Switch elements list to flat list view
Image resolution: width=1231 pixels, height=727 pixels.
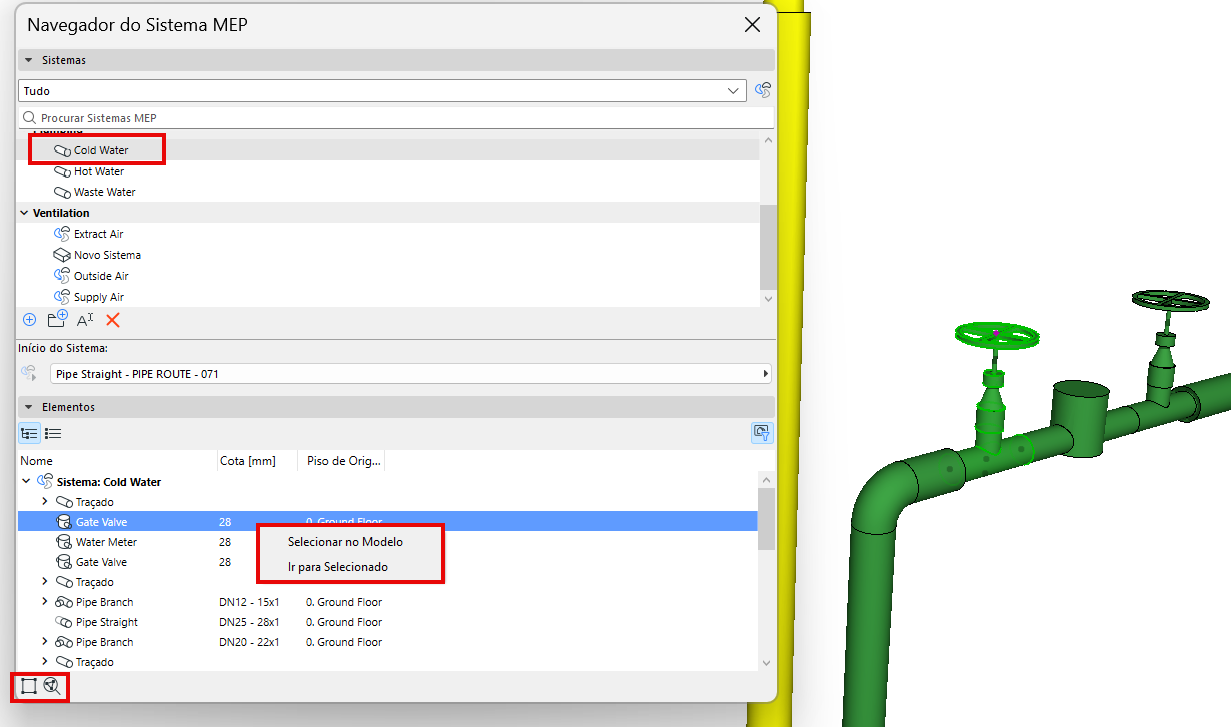click(53, 433)
